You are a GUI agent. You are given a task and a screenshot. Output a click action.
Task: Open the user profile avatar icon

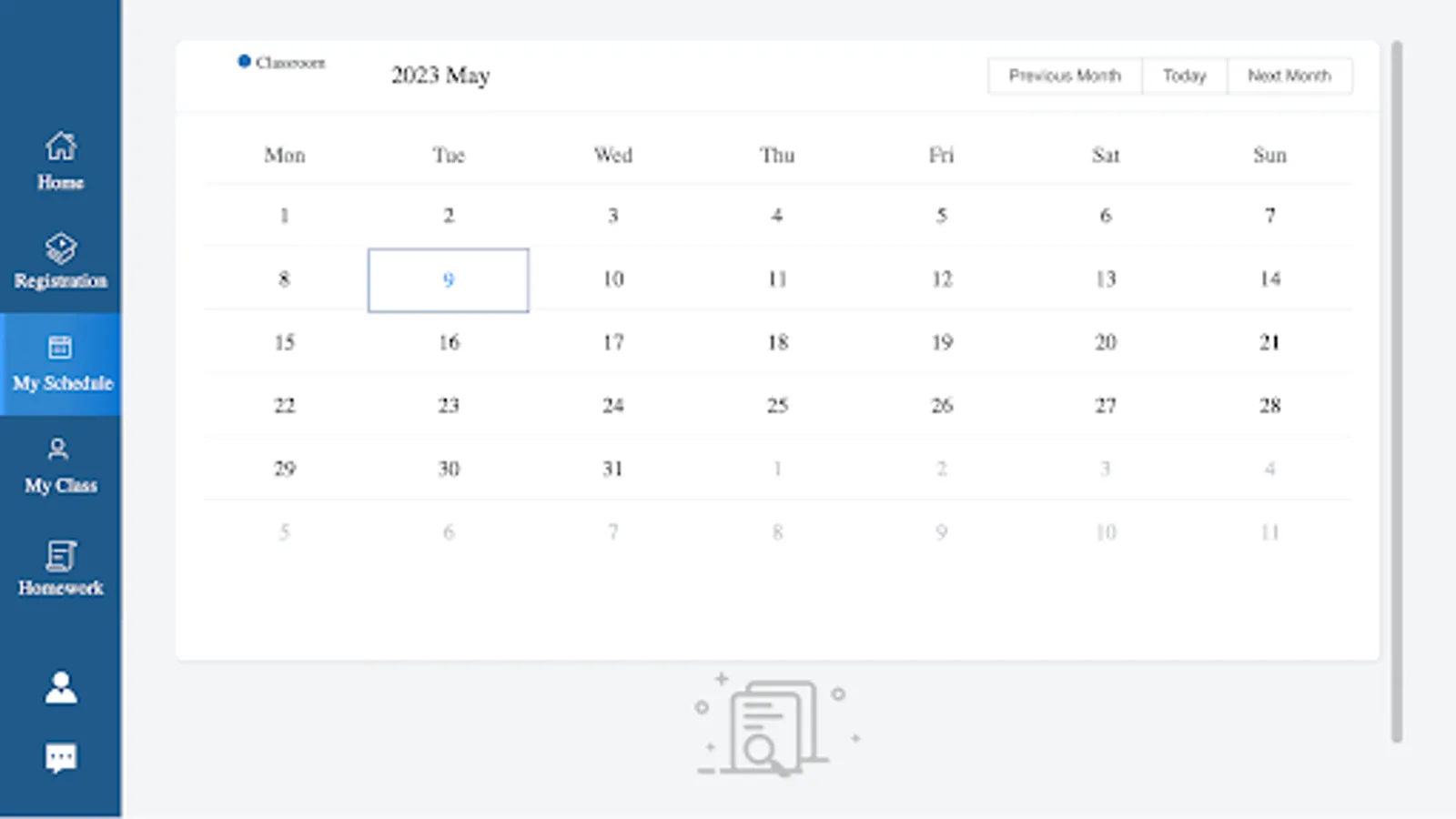(61, 687)
